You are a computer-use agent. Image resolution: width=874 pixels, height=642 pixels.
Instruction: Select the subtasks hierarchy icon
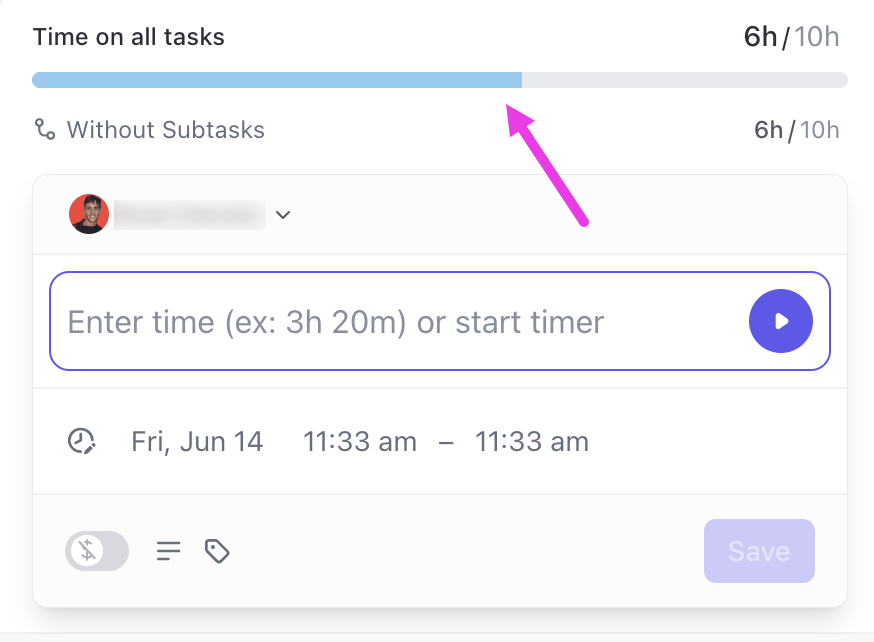[x=45, y=129]
